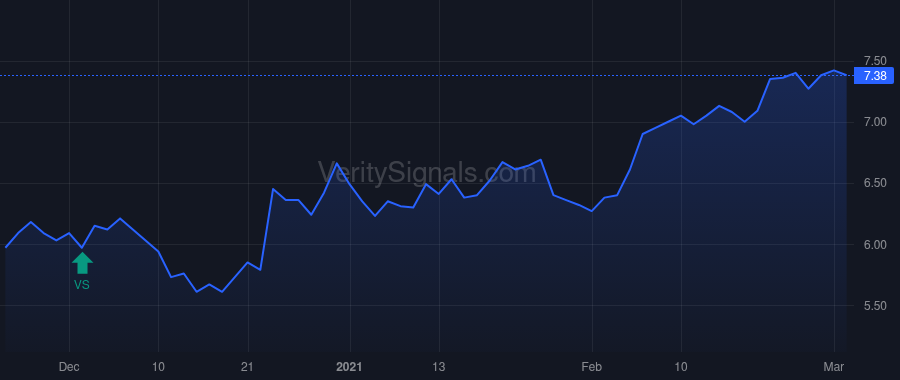Click the green VS buy signal arrow

click(x=82, y=263)
